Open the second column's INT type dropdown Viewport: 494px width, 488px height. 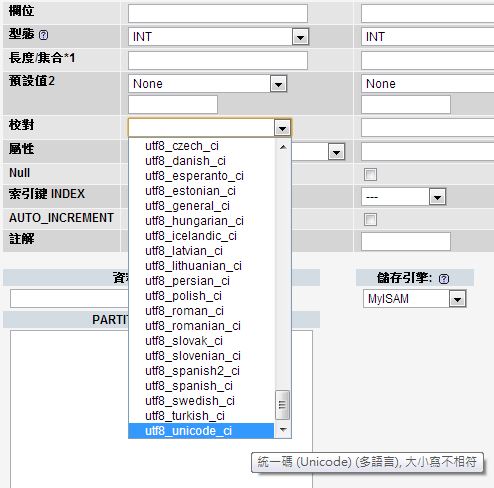click(428, 37)
